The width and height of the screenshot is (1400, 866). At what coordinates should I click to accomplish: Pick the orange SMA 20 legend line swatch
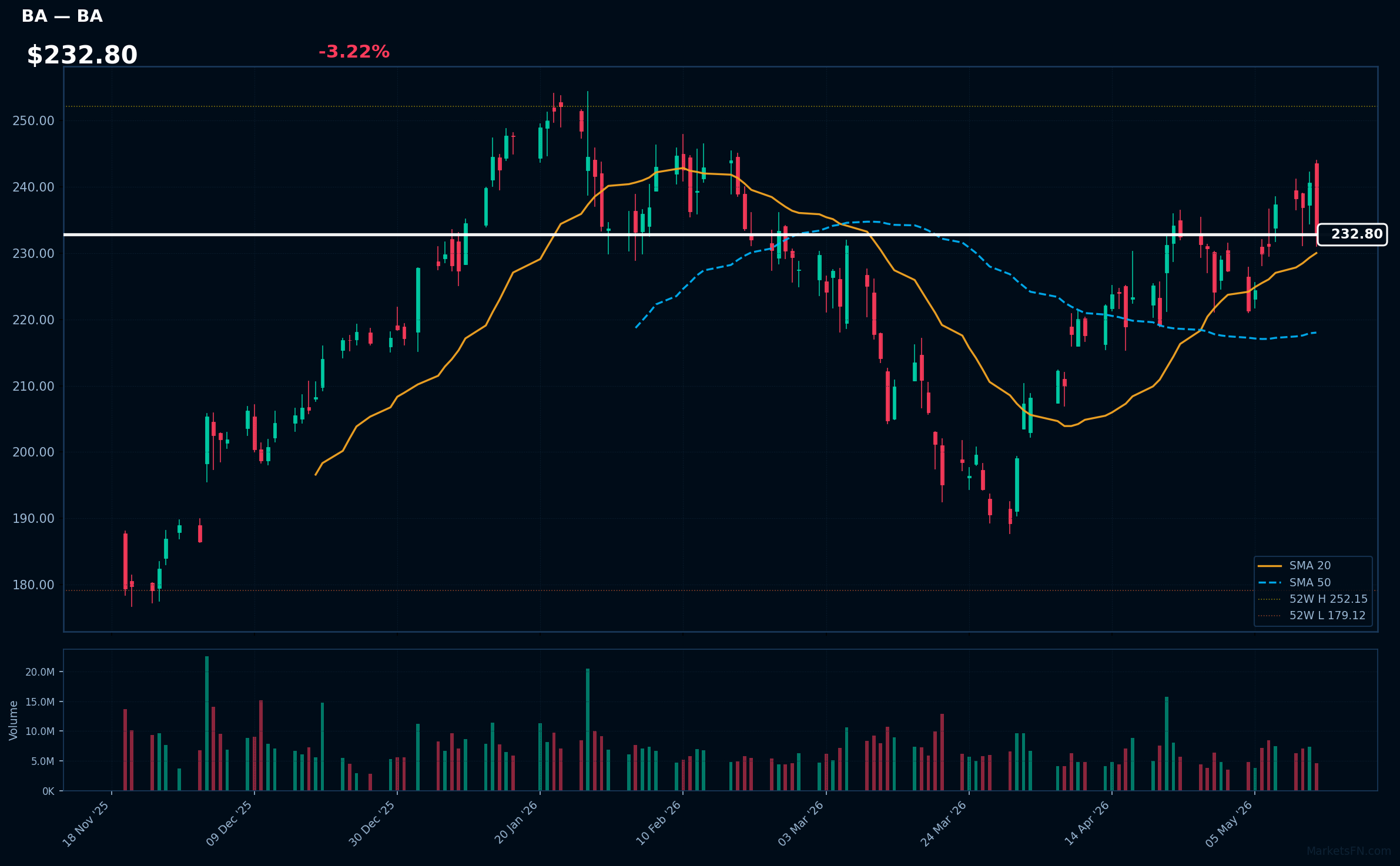tap(1270, 566)
